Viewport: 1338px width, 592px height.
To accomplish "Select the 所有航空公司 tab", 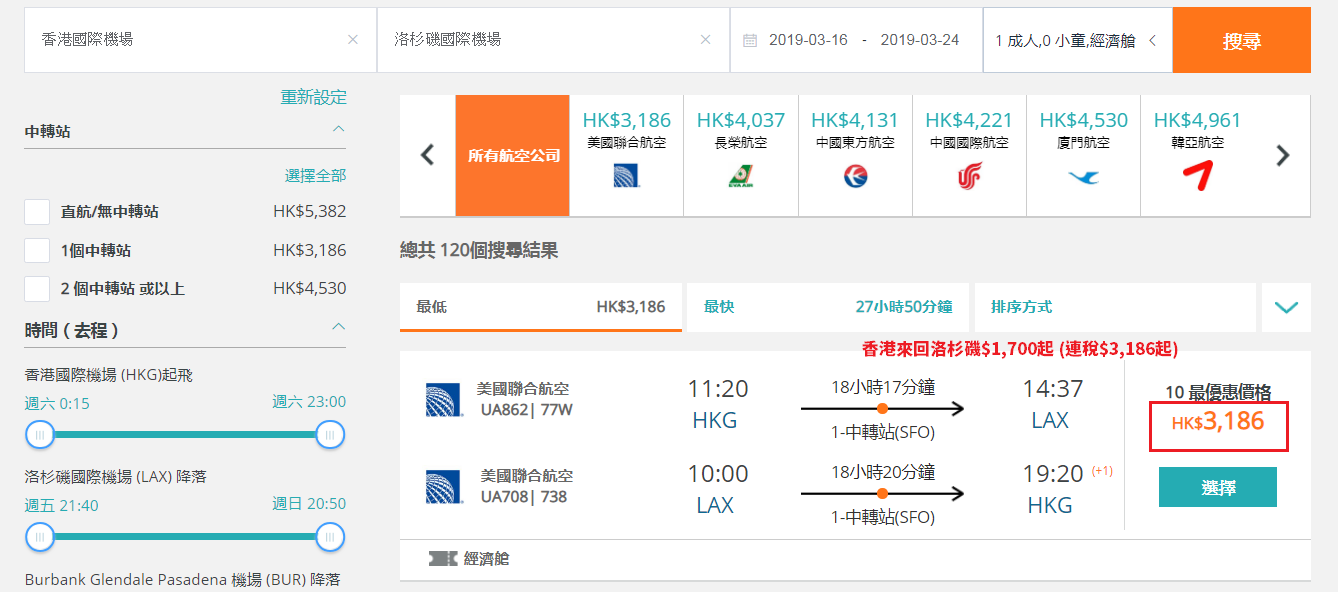I will point(512,156).
